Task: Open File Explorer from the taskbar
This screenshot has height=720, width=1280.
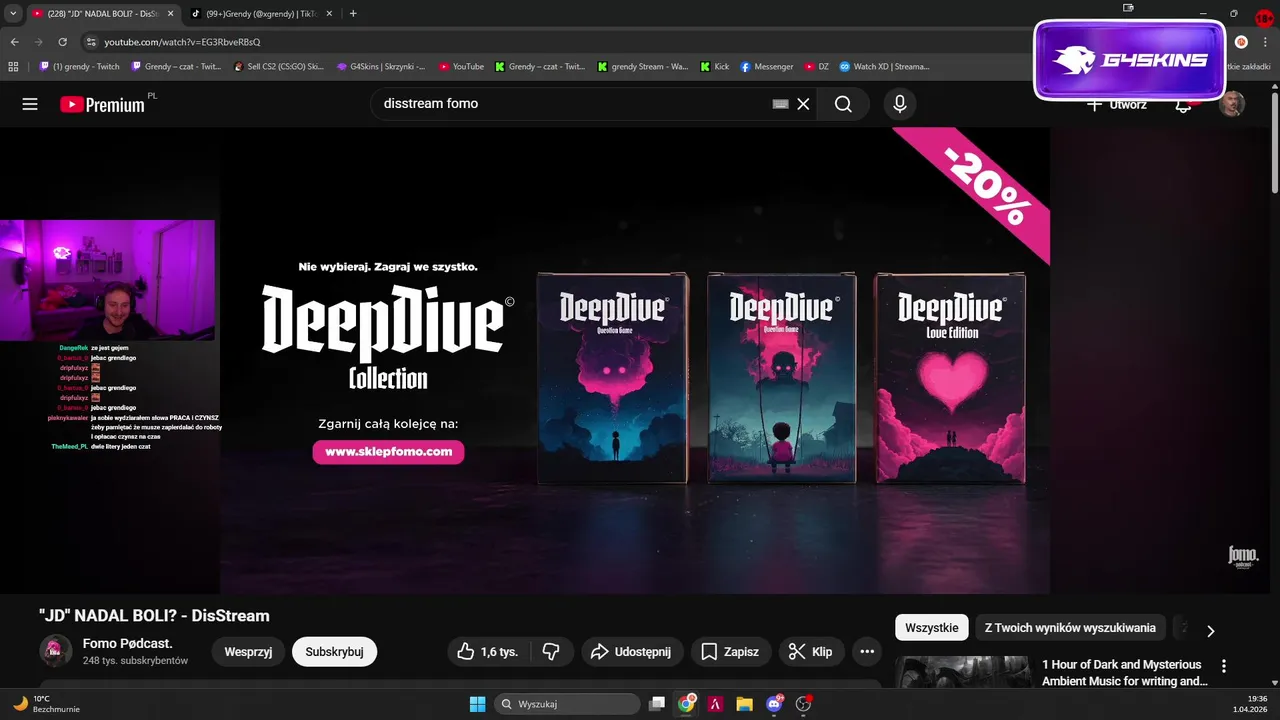Action: pyautogui.click(x=745, y=704)
